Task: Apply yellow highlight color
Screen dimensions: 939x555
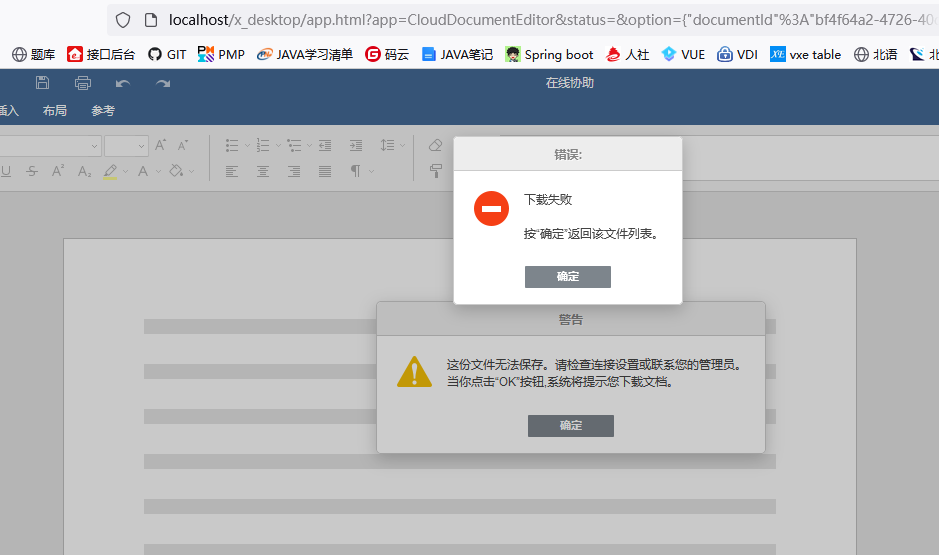Action: [x=110, y=172]
